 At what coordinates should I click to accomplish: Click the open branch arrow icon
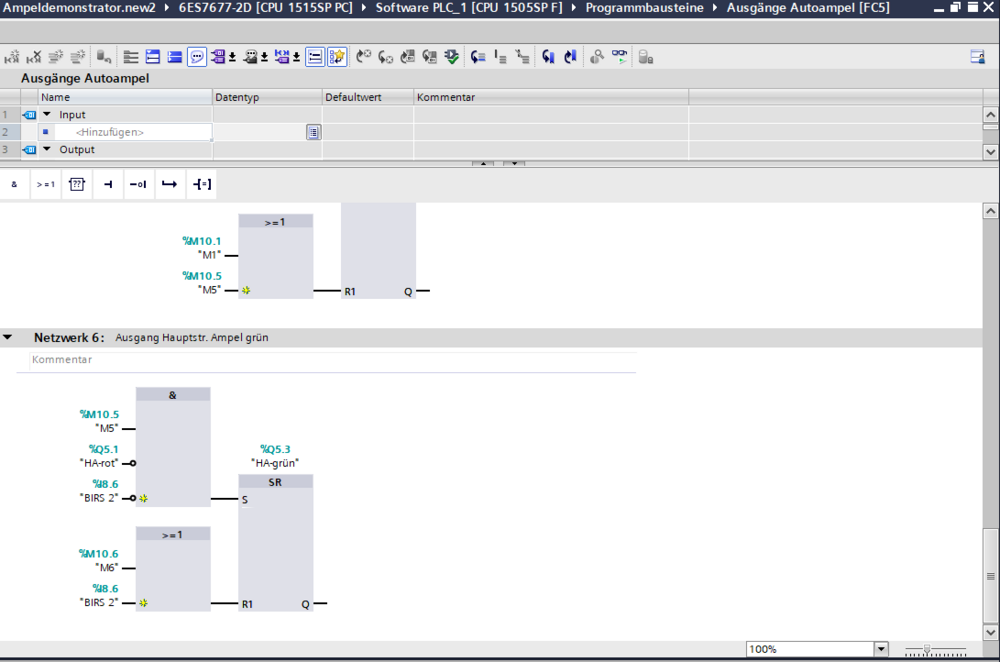coord(169,184)
